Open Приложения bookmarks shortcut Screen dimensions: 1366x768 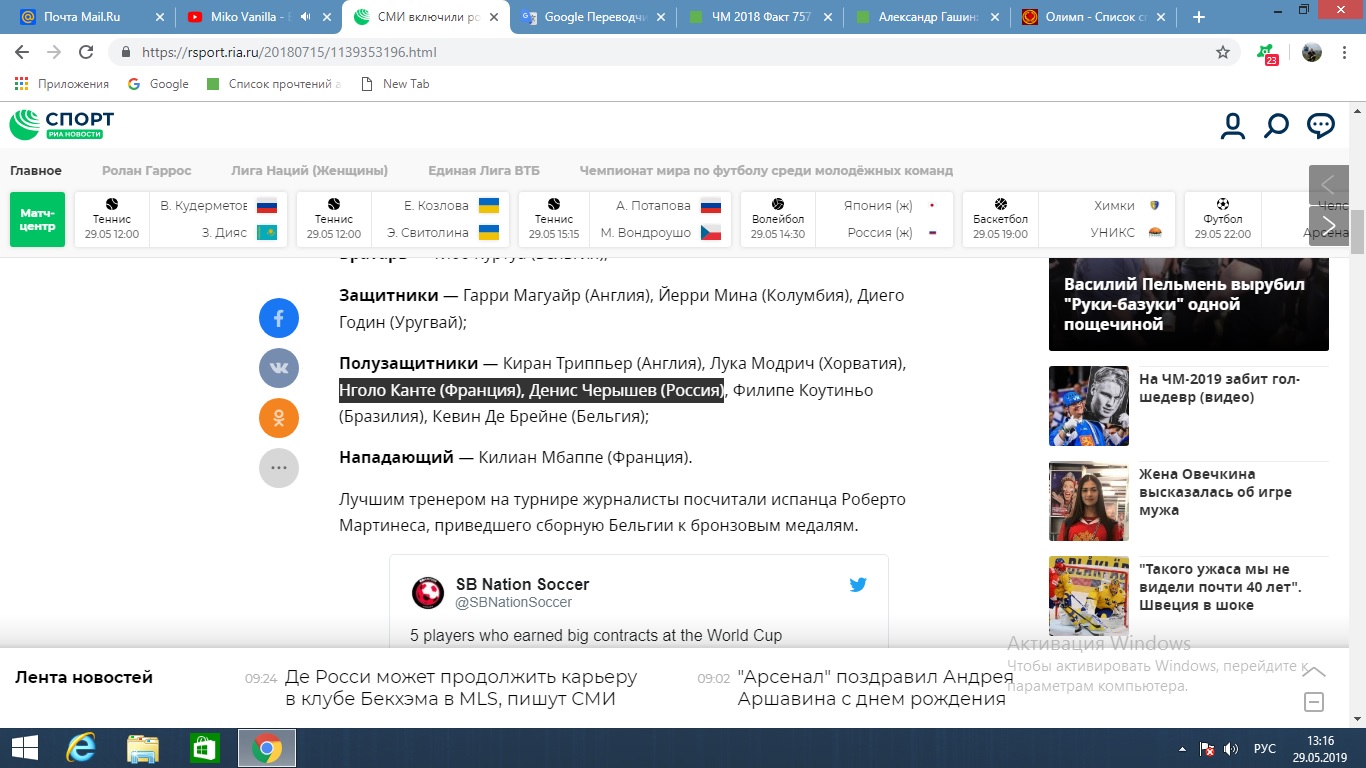(62, 84)
